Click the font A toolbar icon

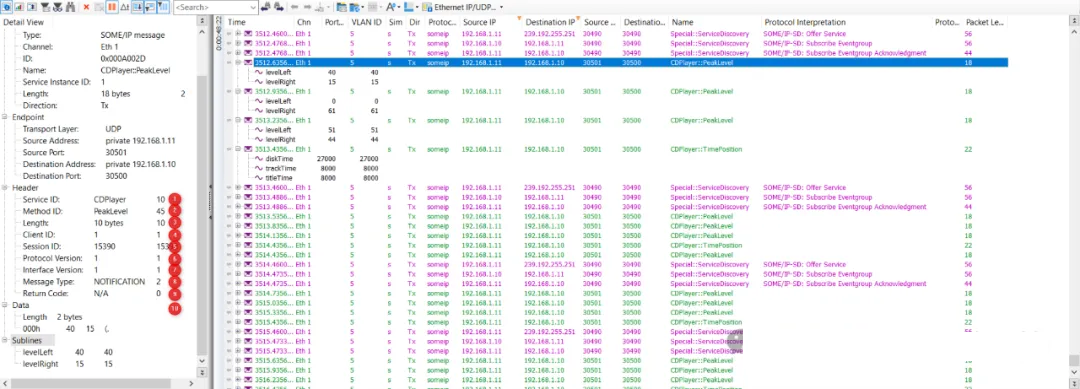point(391,7)
